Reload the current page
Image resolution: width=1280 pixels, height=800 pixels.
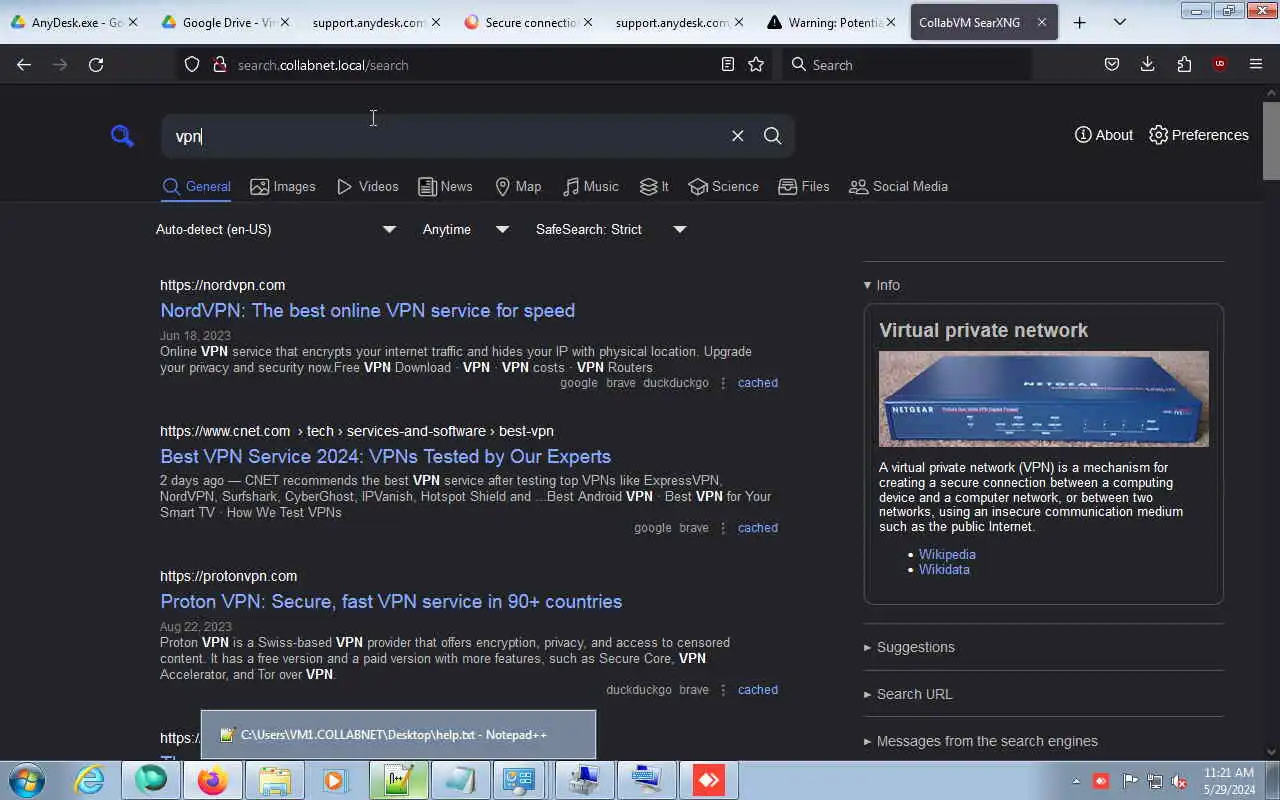click(x=96, y=64)
